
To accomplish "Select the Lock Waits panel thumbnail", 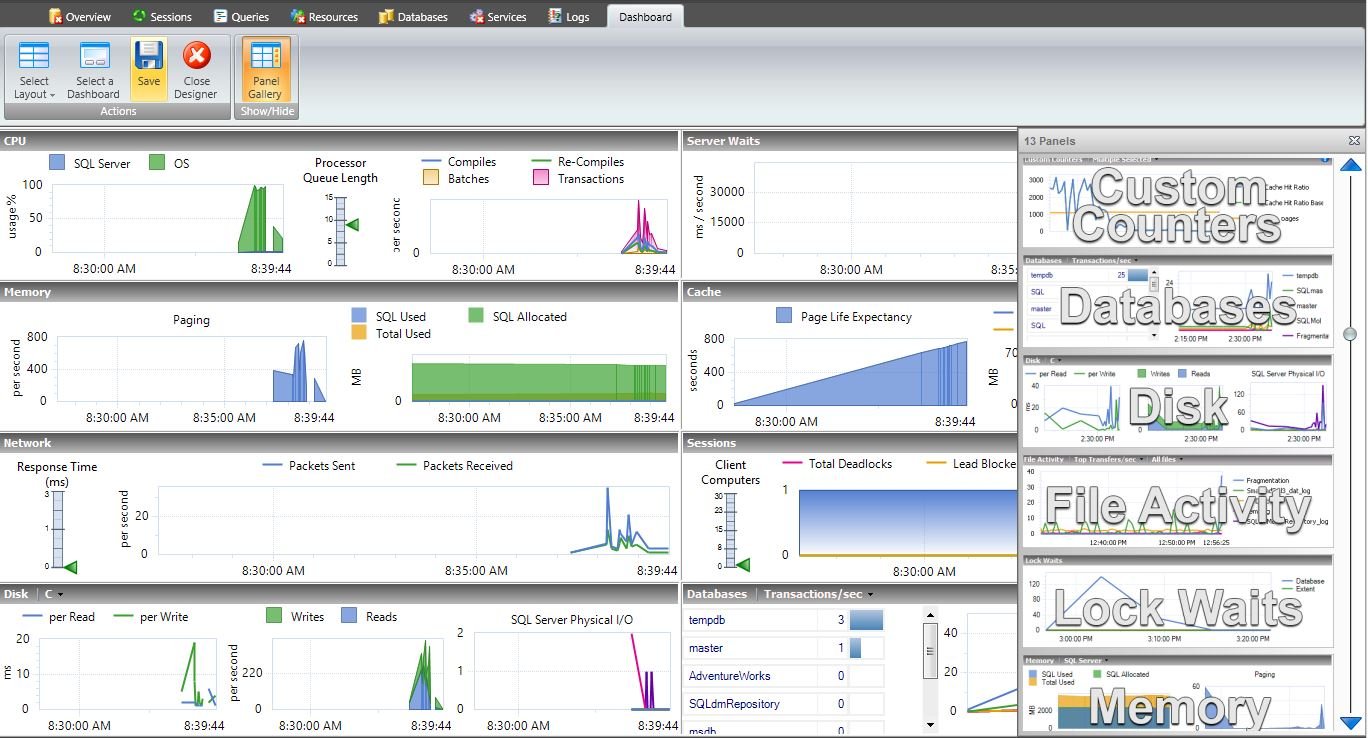I will pos(1178,600).
